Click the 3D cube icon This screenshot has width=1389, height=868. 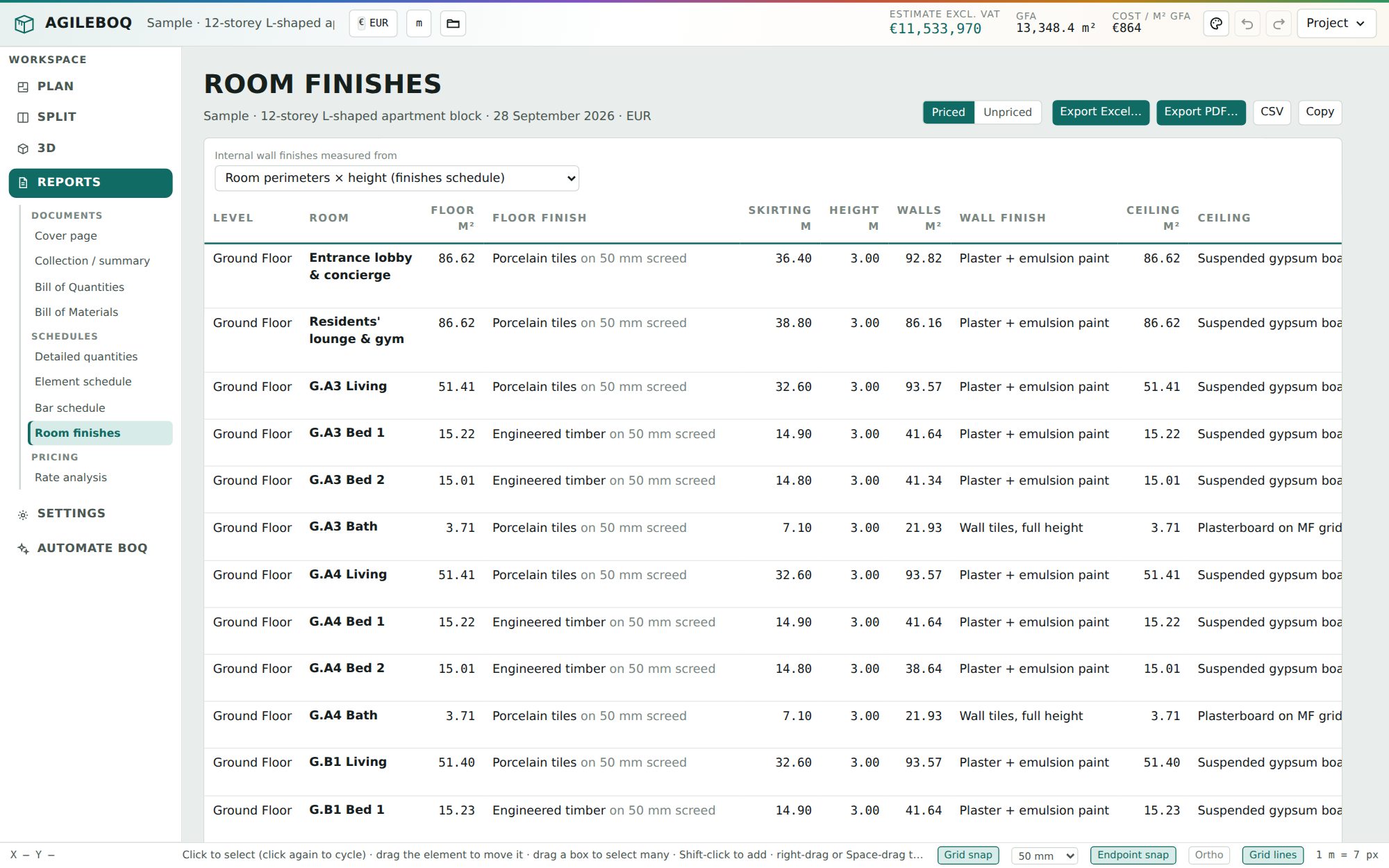(23, 149)
